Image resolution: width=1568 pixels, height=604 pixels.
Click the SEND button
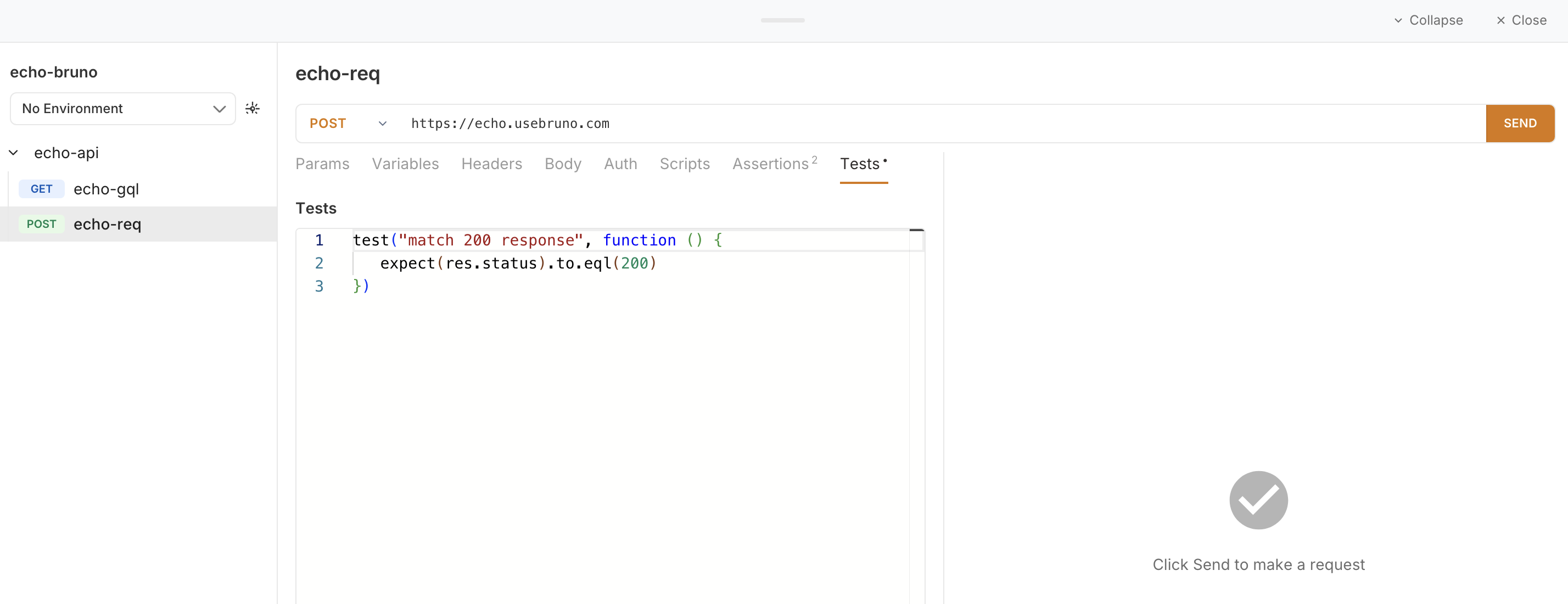[1520, 123]
